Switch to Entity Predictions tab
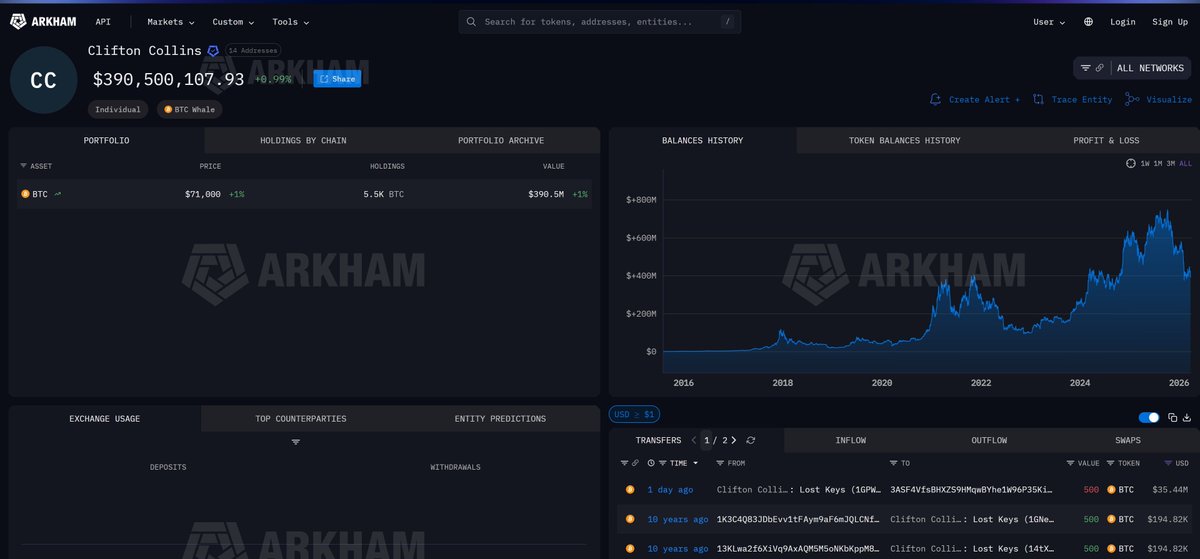The image size is (1200, 559). tap(500, 418)
